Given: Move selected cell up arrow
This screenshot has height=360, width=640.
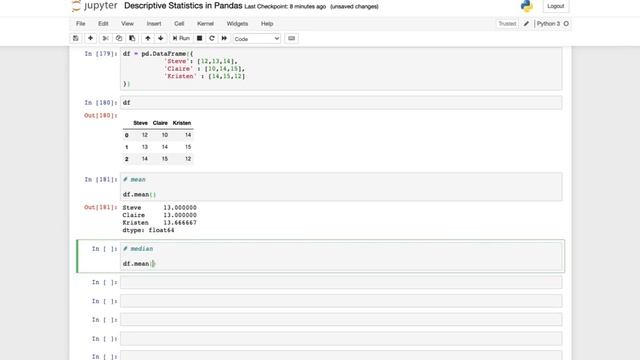Looking at the screenshot, I should [147, 38].
